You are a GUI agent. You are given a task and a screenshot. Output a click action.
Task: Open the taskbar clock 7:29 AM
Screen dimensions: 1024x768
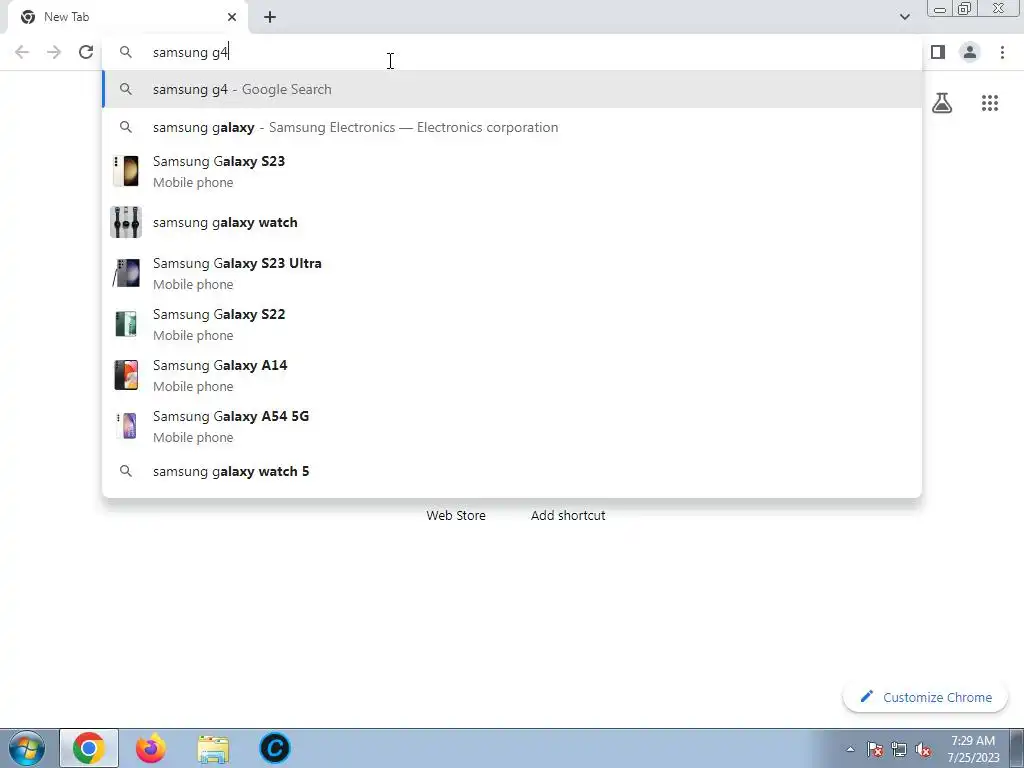pyautogui.click(x=973, y=749)
